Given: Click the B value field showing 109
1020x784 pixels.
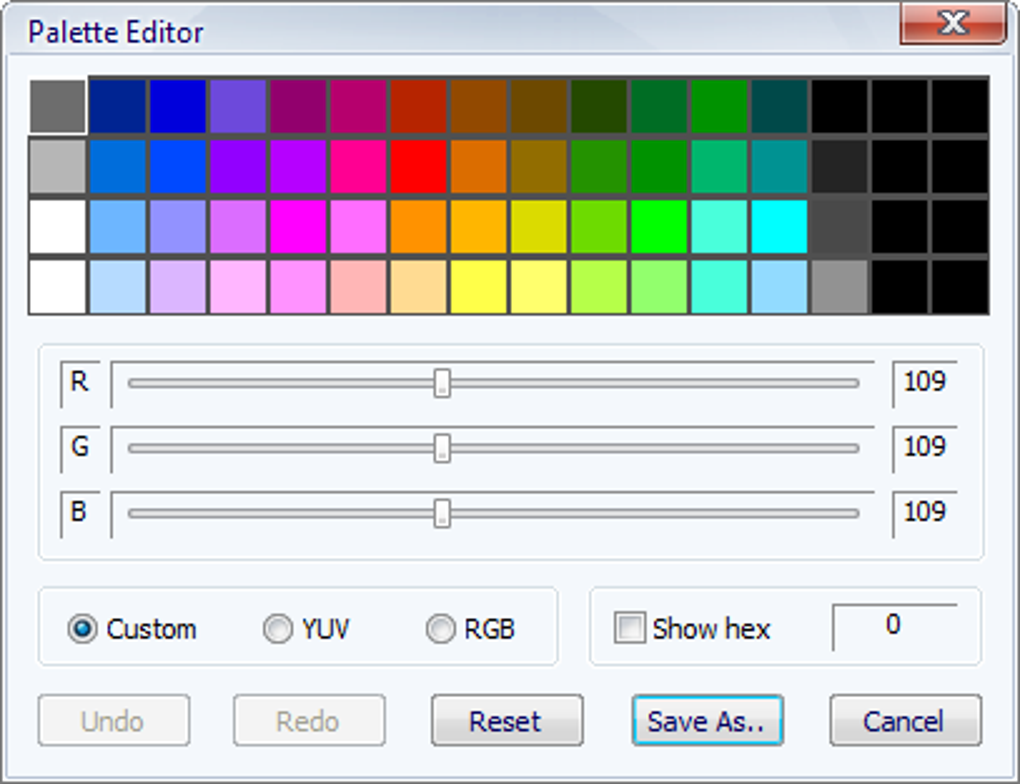Looking at the screenshot, I should pyautogui.click(x=924, y=513).
